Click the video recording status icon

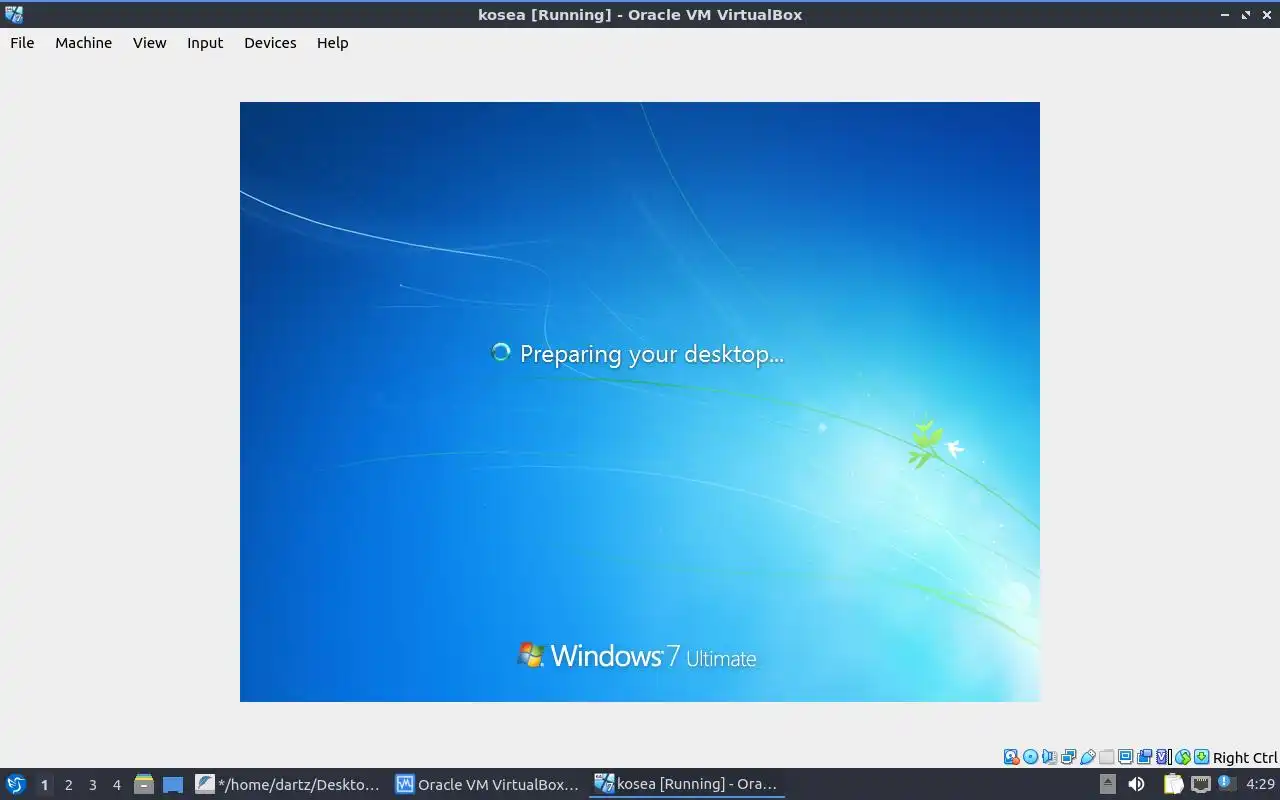[1144, 757]
